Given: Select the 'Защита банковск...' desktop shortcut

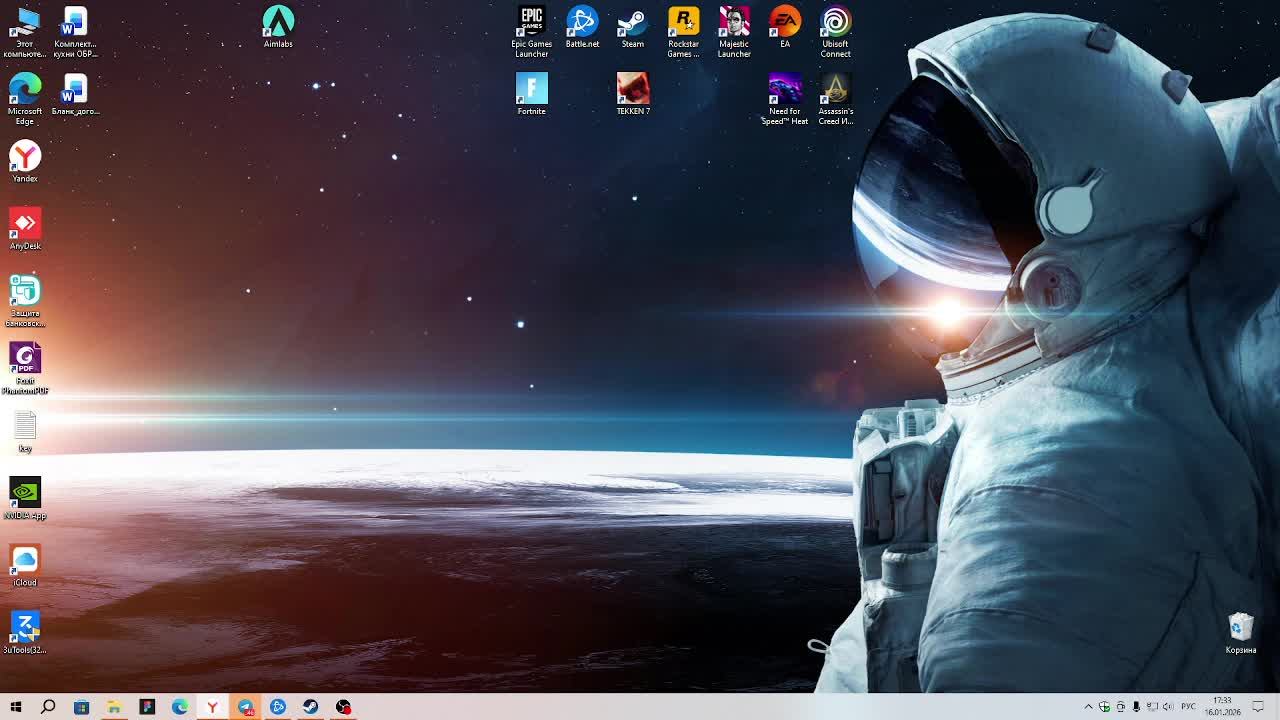Looking at the screenshot, I should tap(25, 301).
